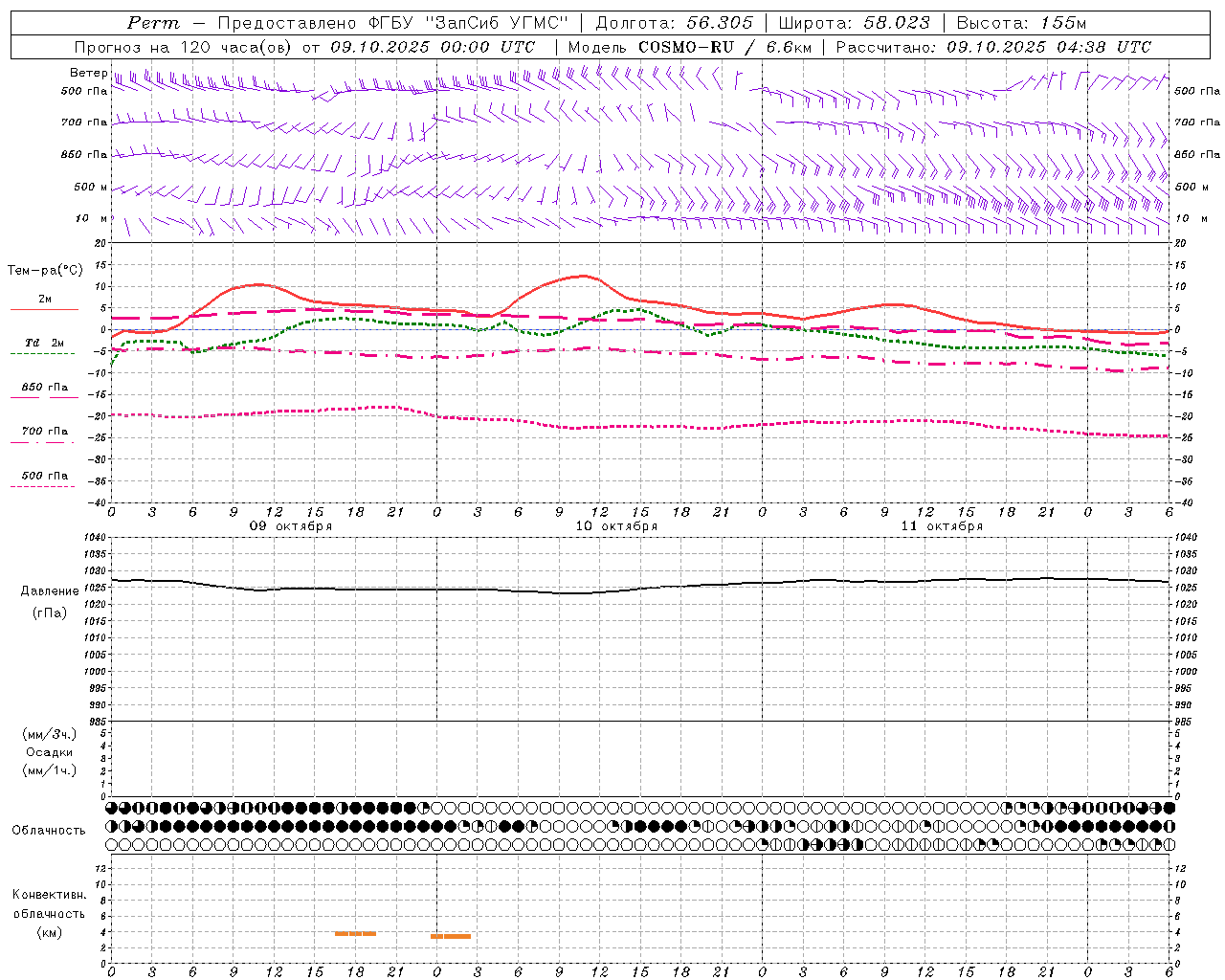1225x980 pixels.
Task: Select the elevation text "Высота: 155м"
Action: coord(1022,23)
